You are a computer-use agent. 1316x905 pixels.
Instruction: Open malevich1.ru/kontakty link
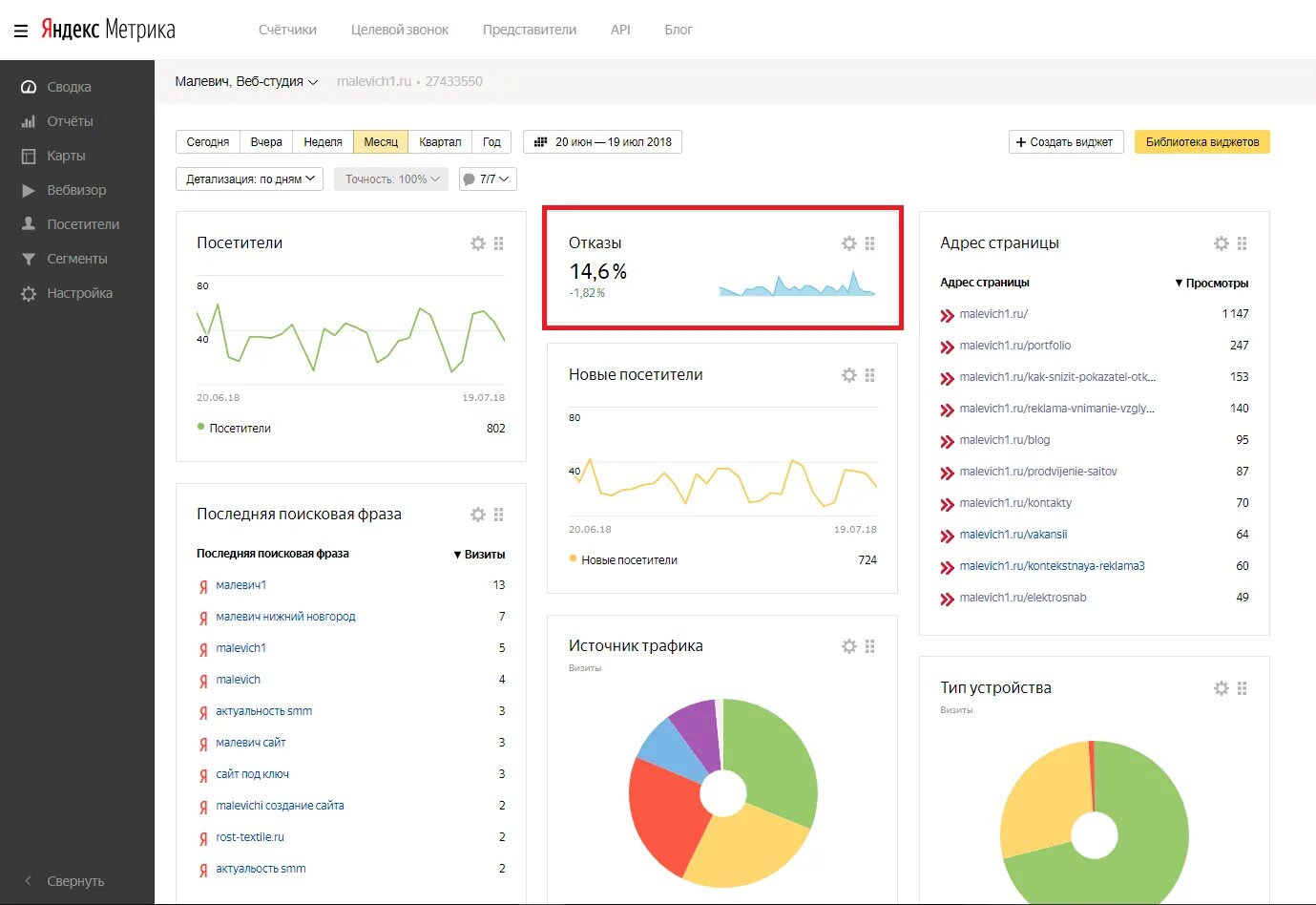(1015, 503)
